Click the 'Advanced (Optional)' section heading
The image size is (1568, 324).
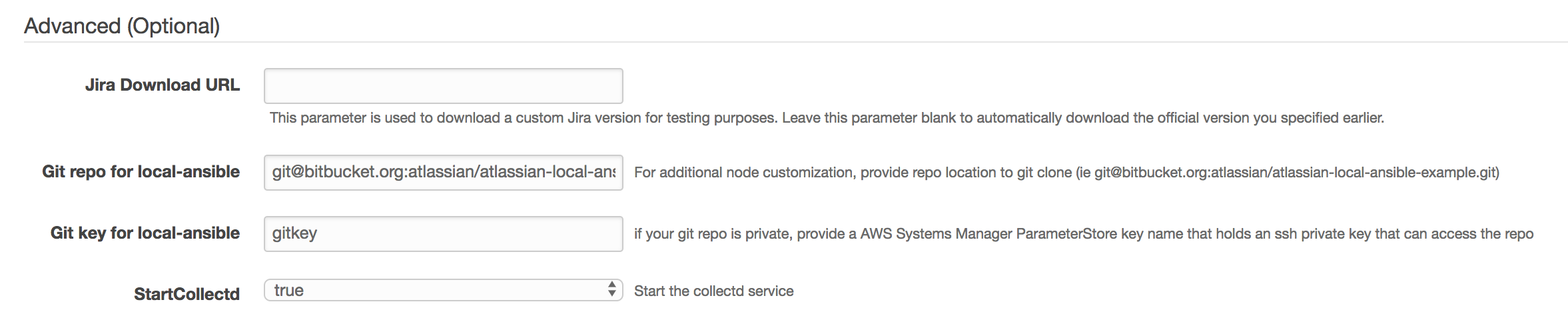coord(122,26)
